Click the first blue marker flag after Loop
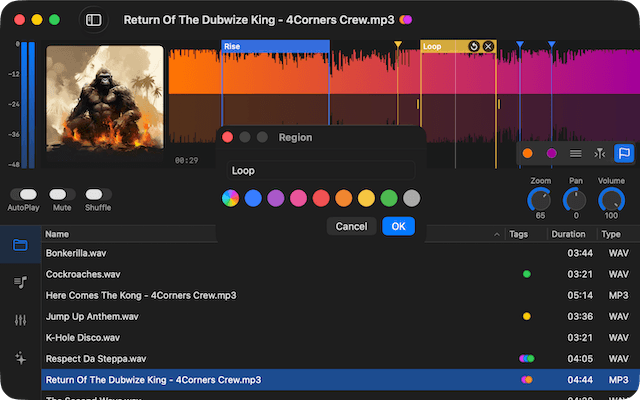The width and height of the screenshot is (640, 400). [x=520, y=44]
